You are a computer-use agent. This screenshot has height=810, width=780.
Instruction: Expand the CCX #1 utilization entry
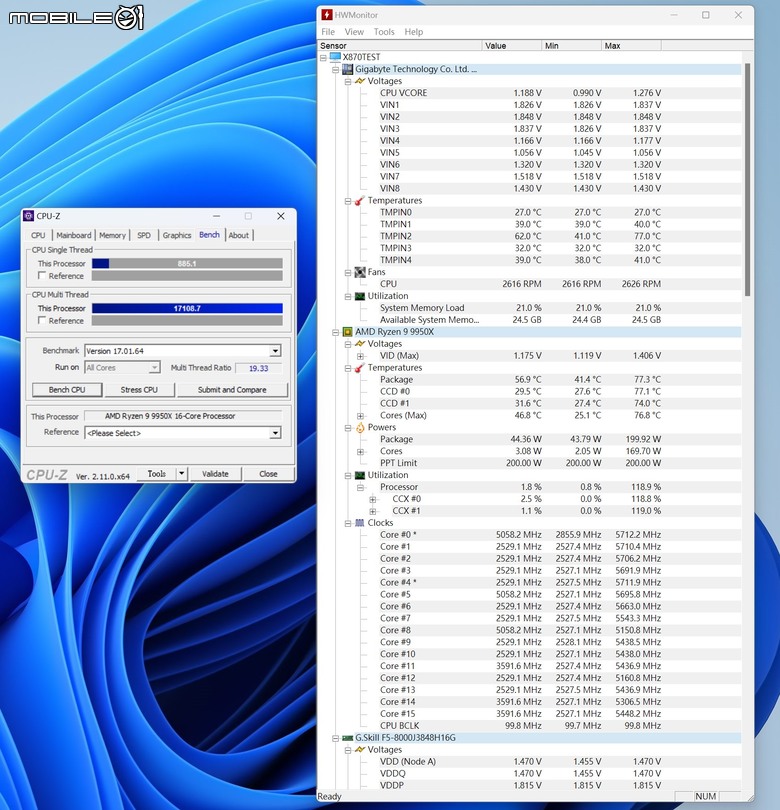coord(373,511)
